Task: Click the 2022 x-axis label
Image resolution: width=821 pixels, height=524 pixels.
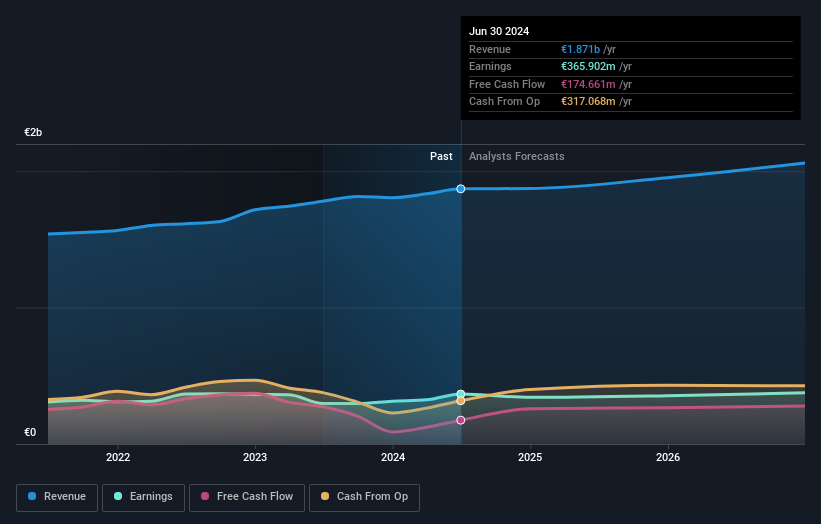Action: (x=118, y=458)
